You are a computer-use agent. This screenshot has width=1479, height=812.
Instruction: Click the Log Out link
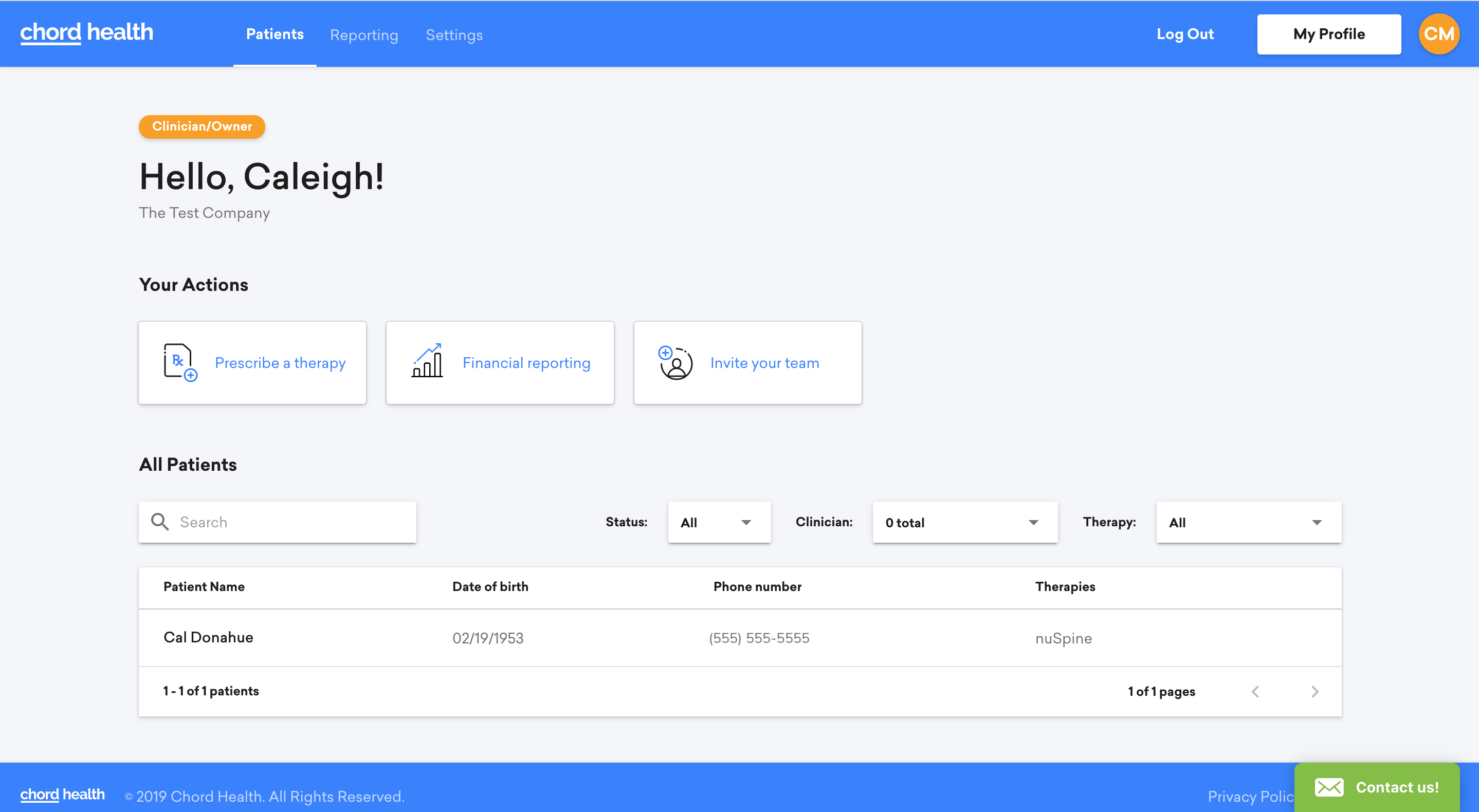click(x=1185, y=34)
